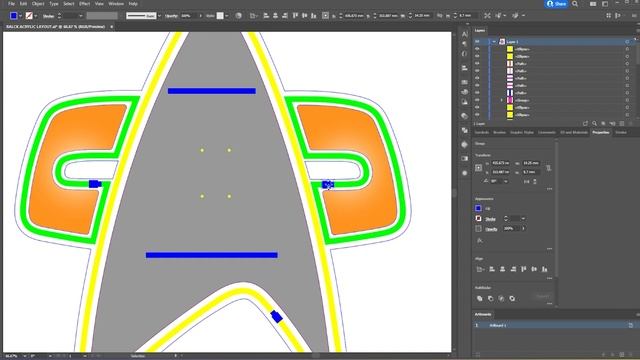
Task: Click the Fill swatch in Properties Appearance
Action: [478, 208]
